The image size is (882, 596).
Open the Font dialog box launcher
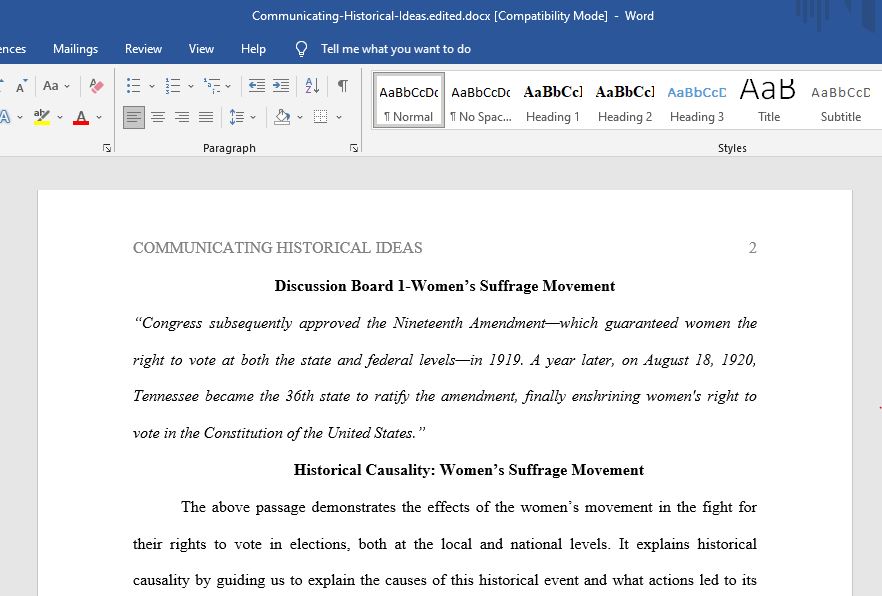pos(107,148)
